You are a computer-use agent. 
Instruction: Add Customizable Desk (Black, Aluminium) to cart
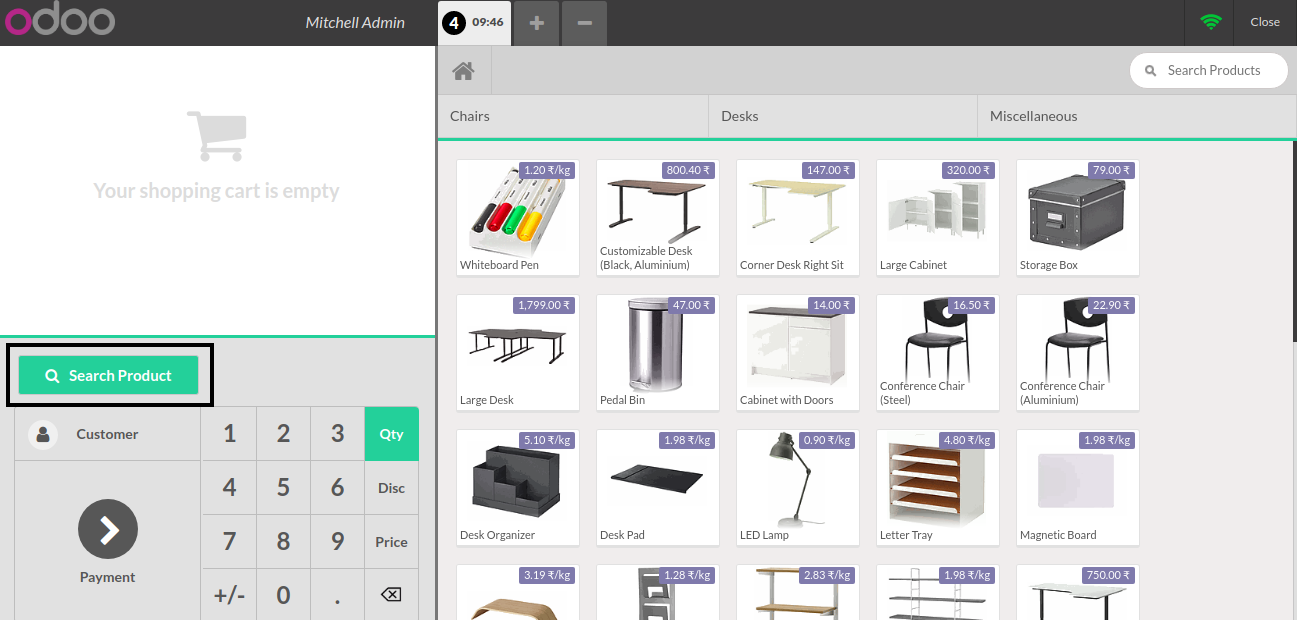point(658,217)
